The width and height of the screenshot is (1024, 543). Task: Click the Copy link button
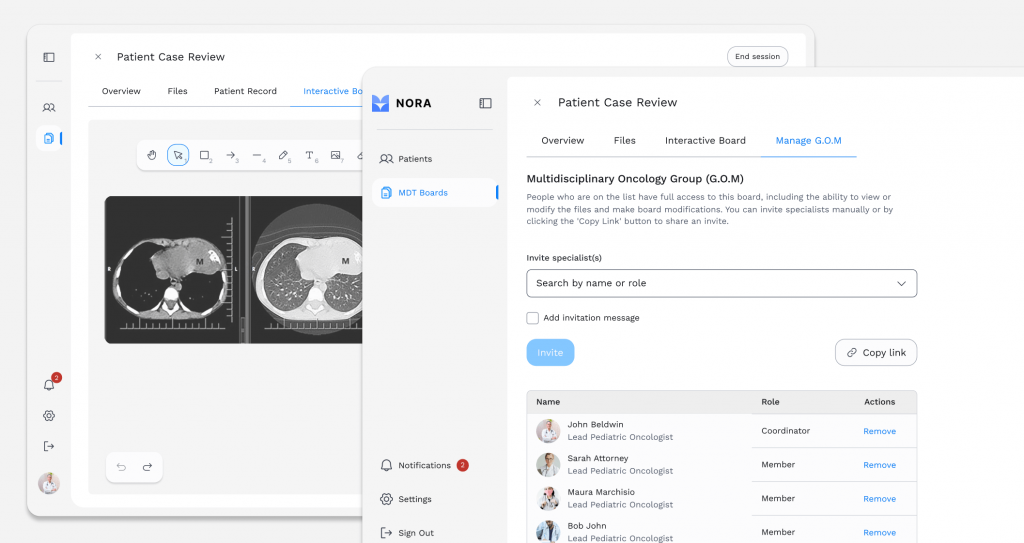tap(876, 353)
